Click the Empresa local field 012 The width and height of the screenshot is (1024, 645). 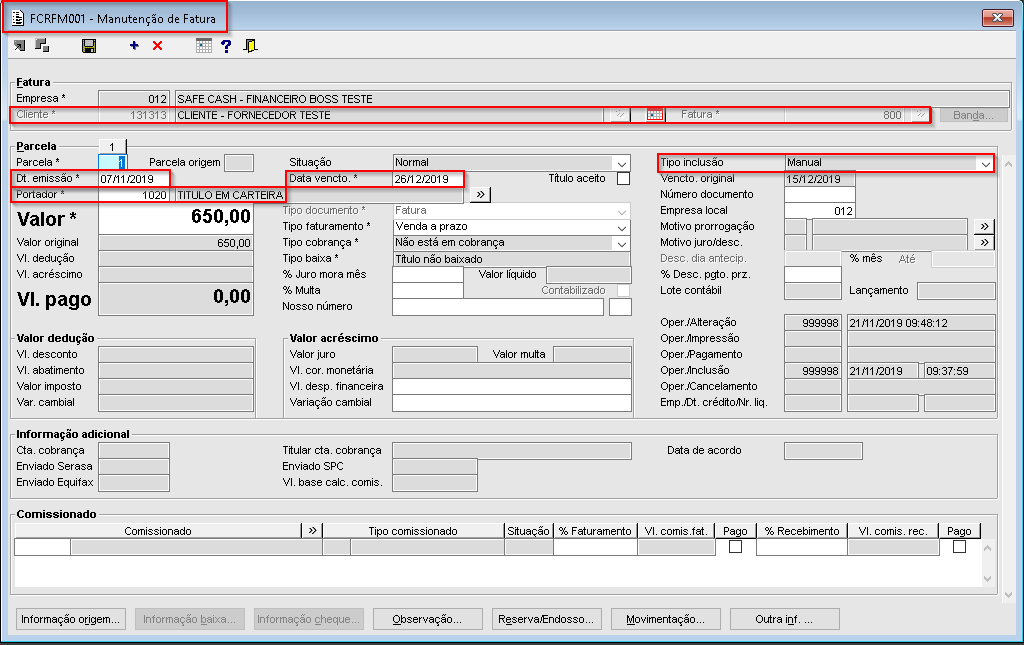point(820,211)
